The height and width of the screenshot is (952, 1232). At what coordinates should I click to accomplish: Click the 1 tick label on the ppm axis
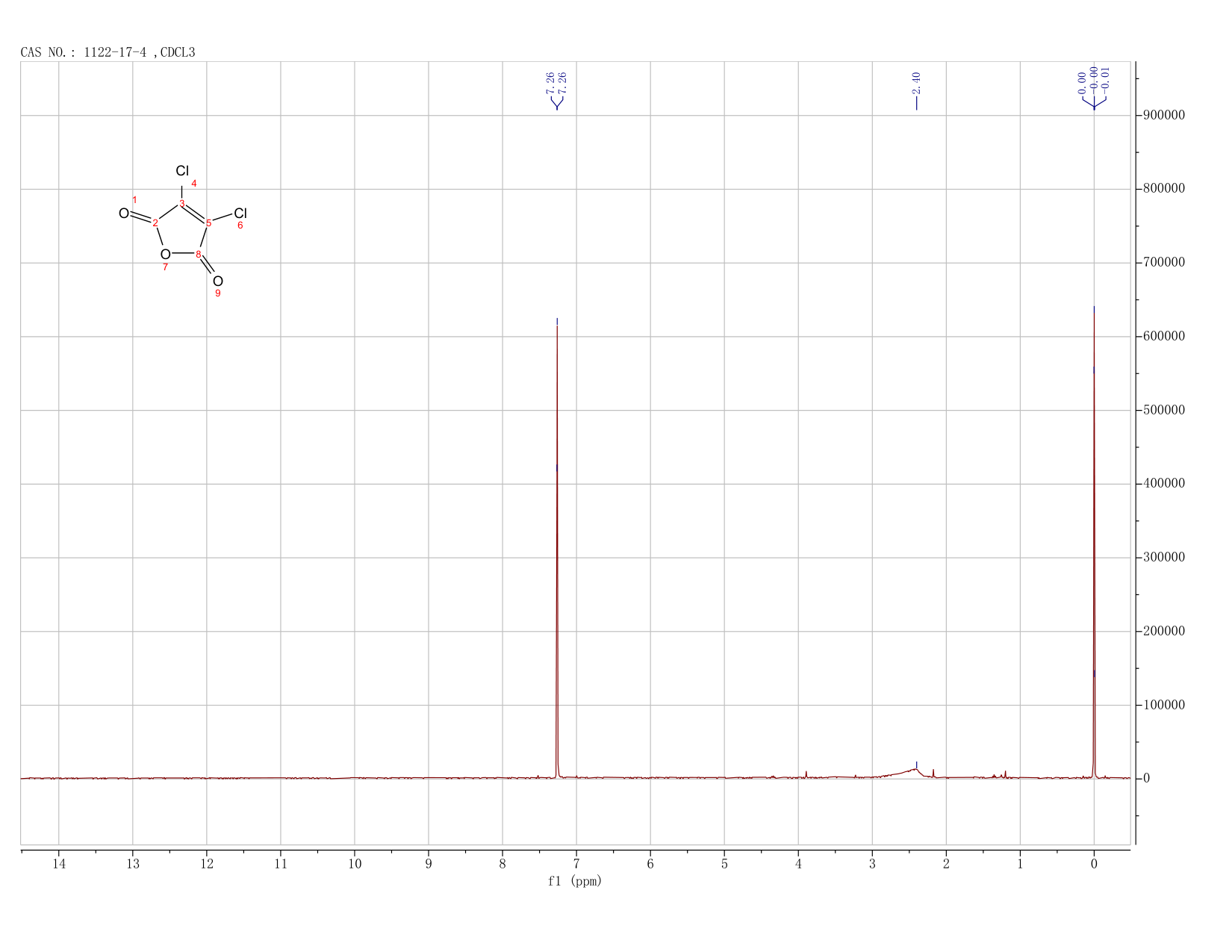click(1020, 864)
